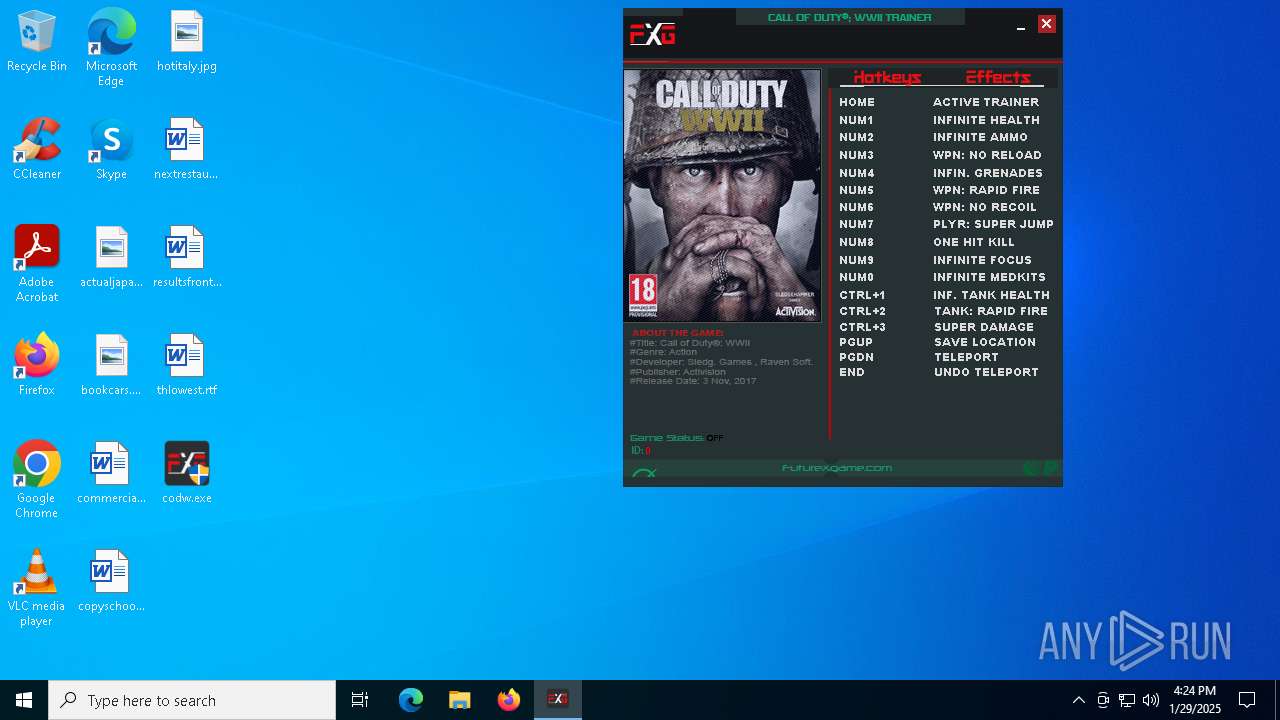This screenshot has height=720, width=1280.
Task: Click the ACTIVE TRAINER effect label
Action: [x=986, y=102]
